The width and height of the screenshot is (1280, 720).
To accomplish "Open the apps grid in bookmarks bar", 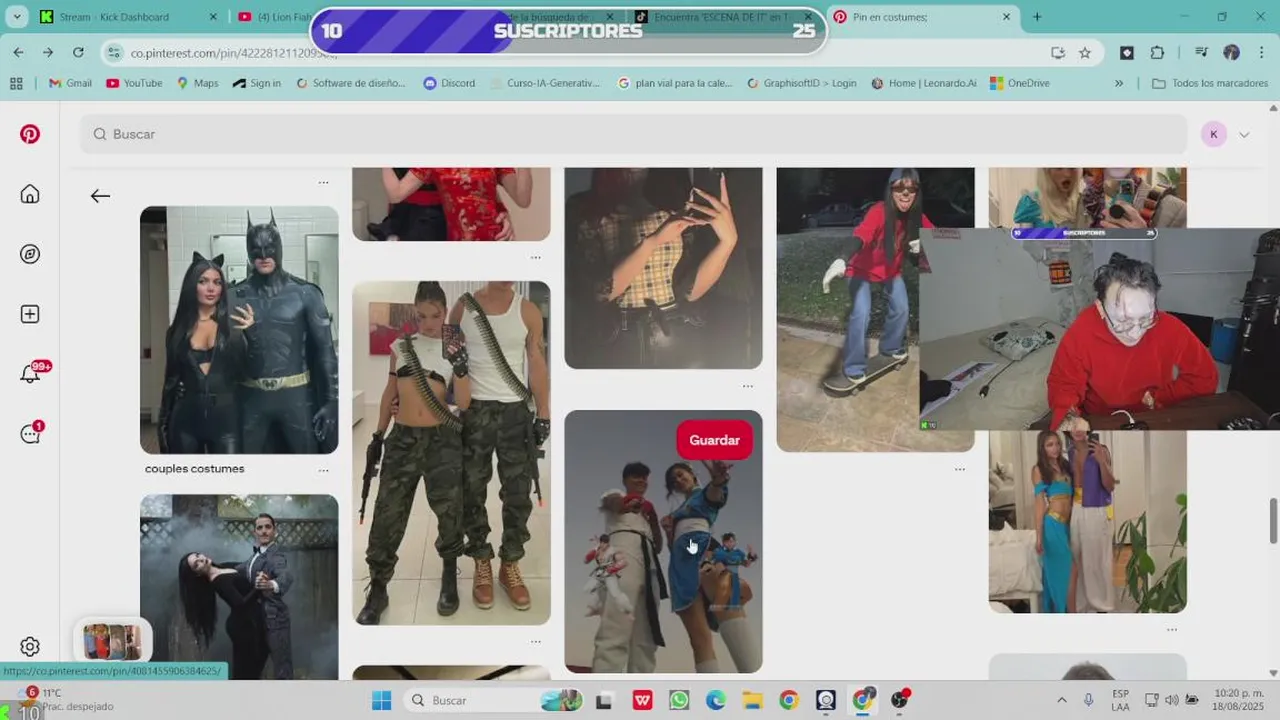I will click(15, 83).
